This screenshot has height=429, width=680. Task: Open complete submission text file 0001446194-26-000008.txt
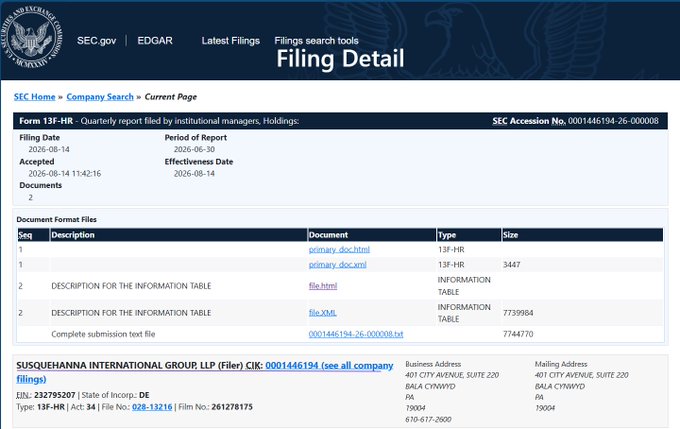pos(356,334)
